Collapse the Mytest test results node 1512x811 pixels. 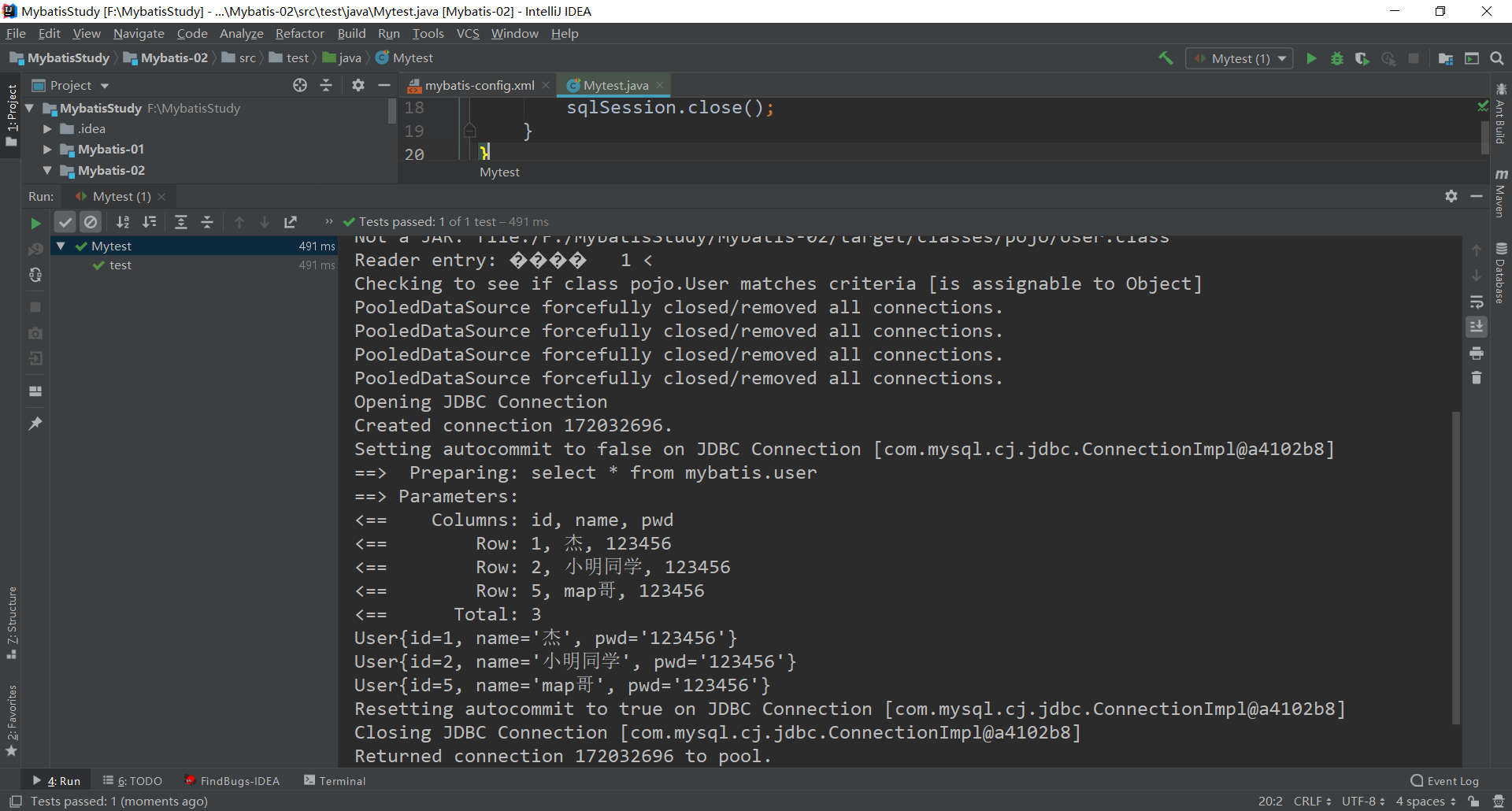point(61,246)
